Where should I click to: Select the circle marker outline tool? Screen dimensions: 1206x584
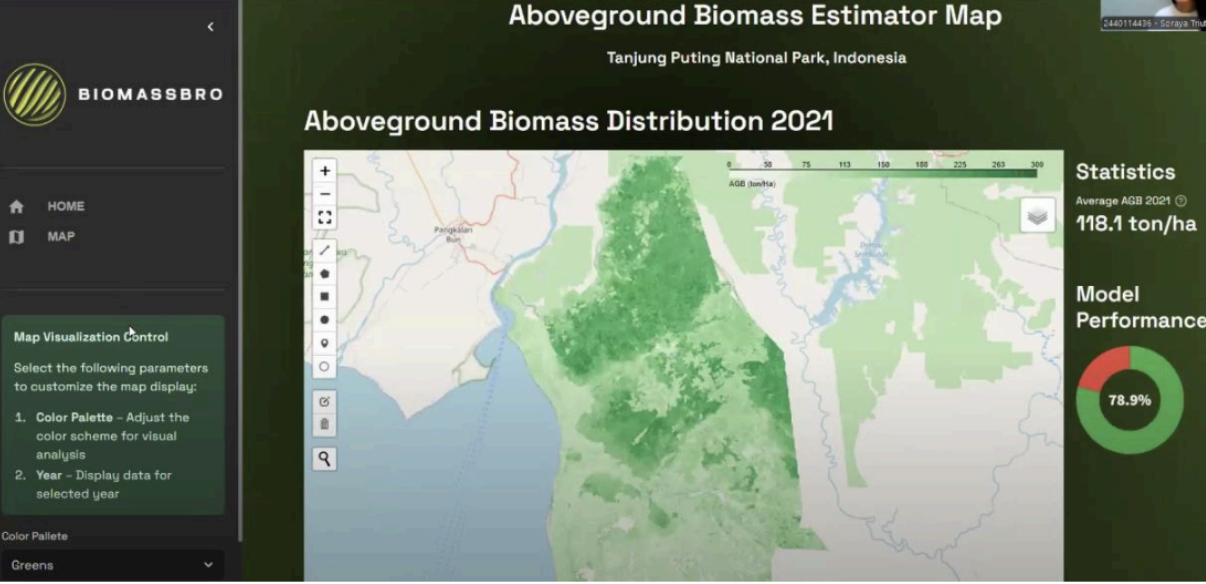(x=324, y=367)
